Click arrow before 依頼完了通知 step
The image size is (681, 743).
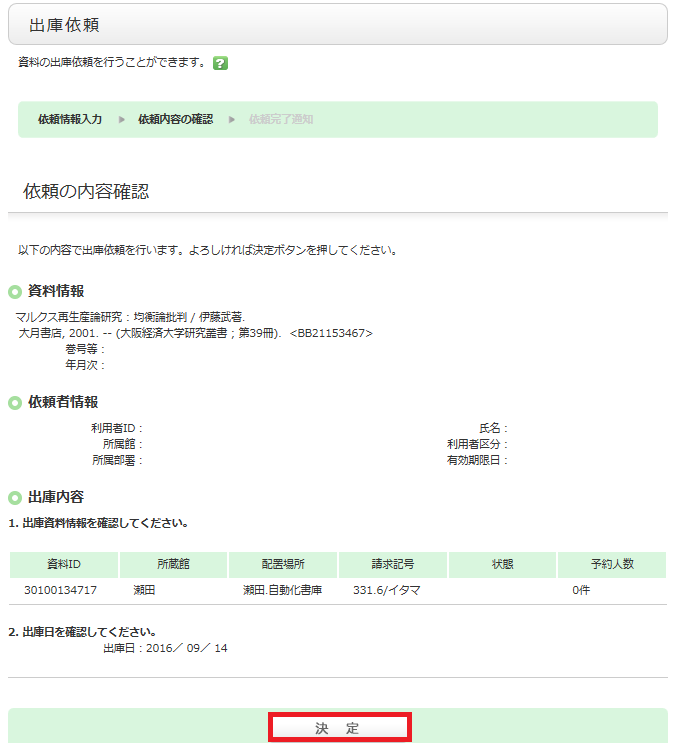click(x=232, y=119)
